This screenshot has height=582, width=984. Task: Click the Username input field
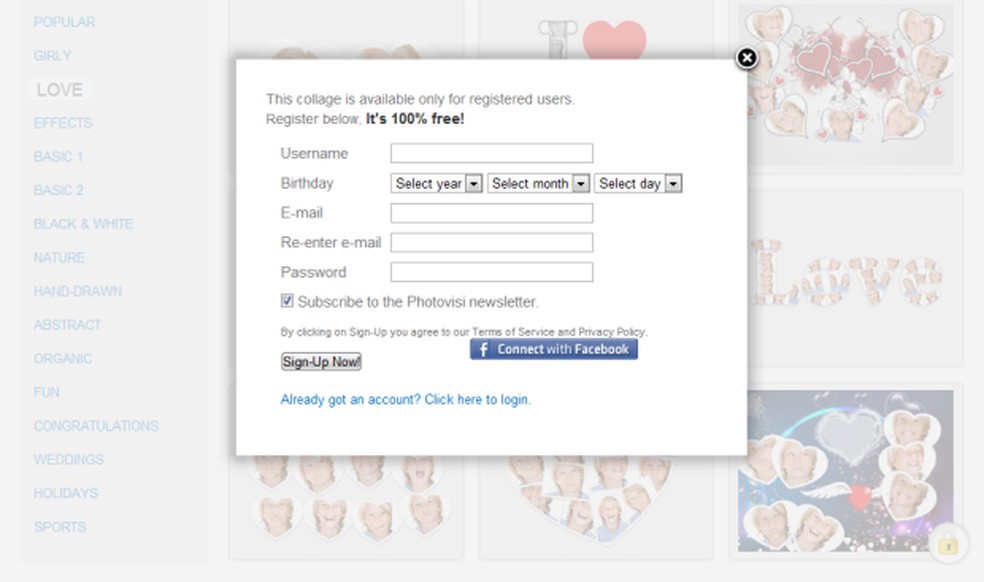tap(491, 153)
